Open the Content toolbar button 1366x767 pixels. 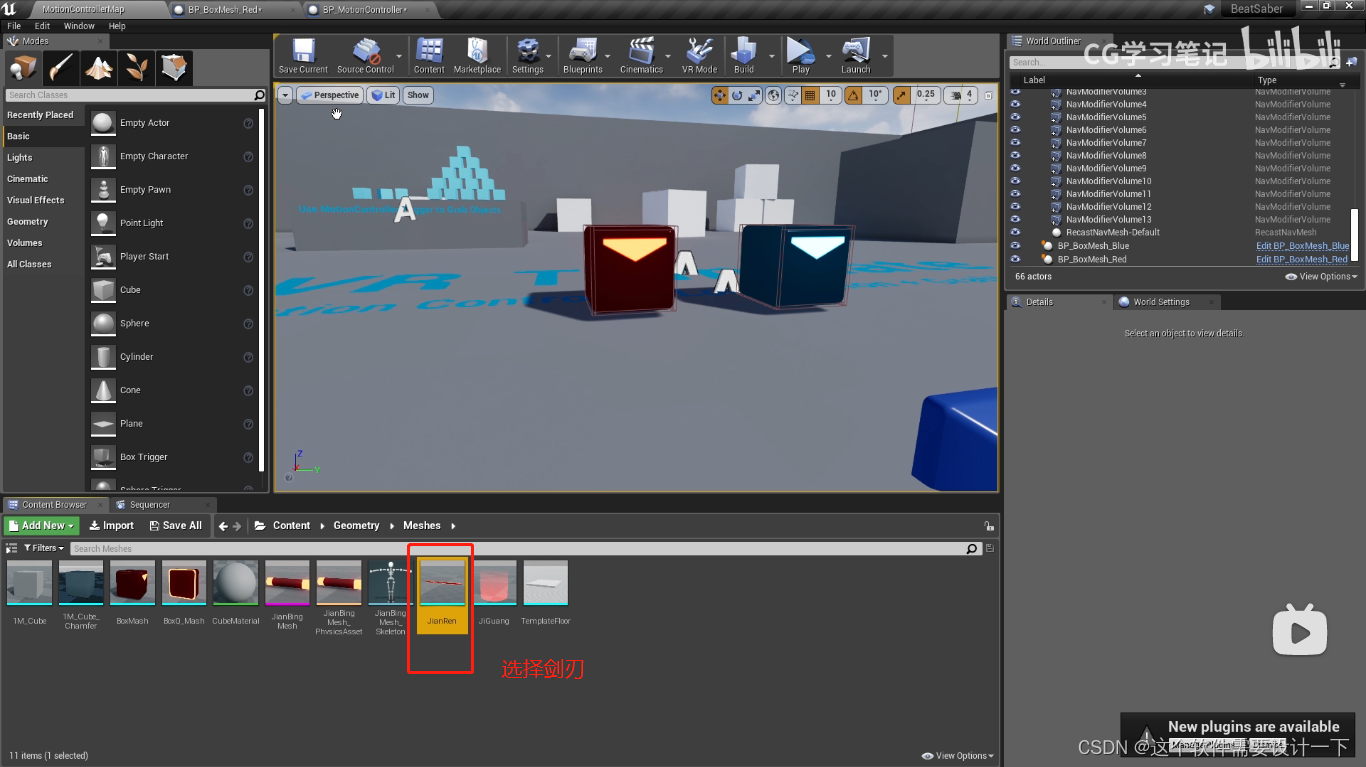(x=429, y=56)
